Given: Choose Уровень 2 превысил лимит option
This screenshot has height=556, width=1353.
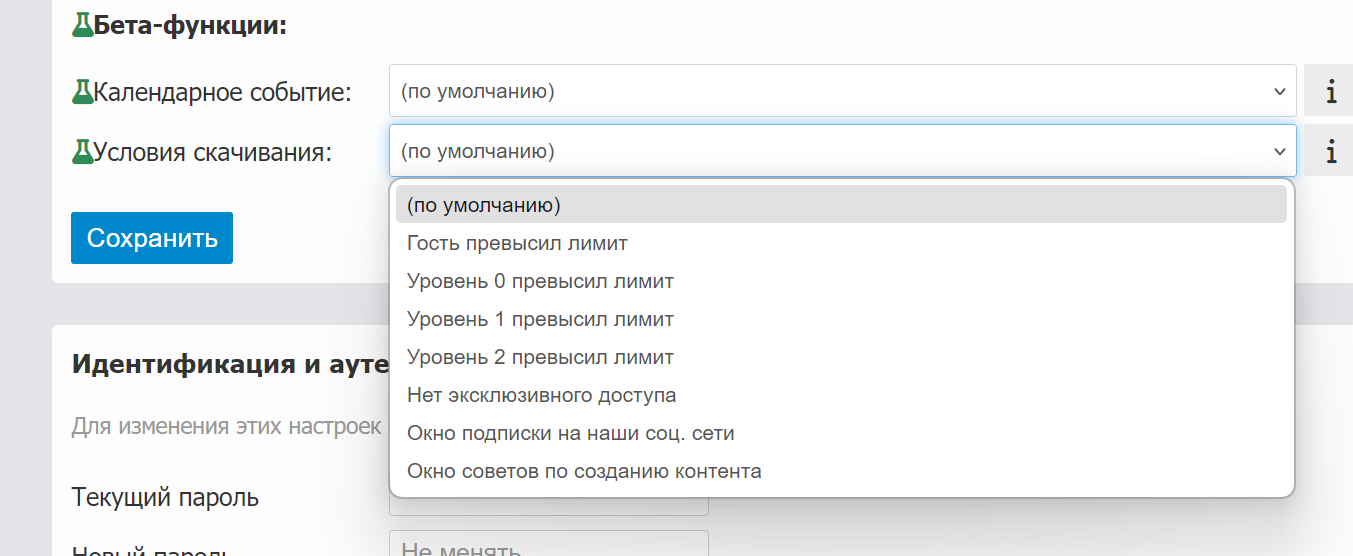Looking at the screenshot, I should click(x=540, y=357).
